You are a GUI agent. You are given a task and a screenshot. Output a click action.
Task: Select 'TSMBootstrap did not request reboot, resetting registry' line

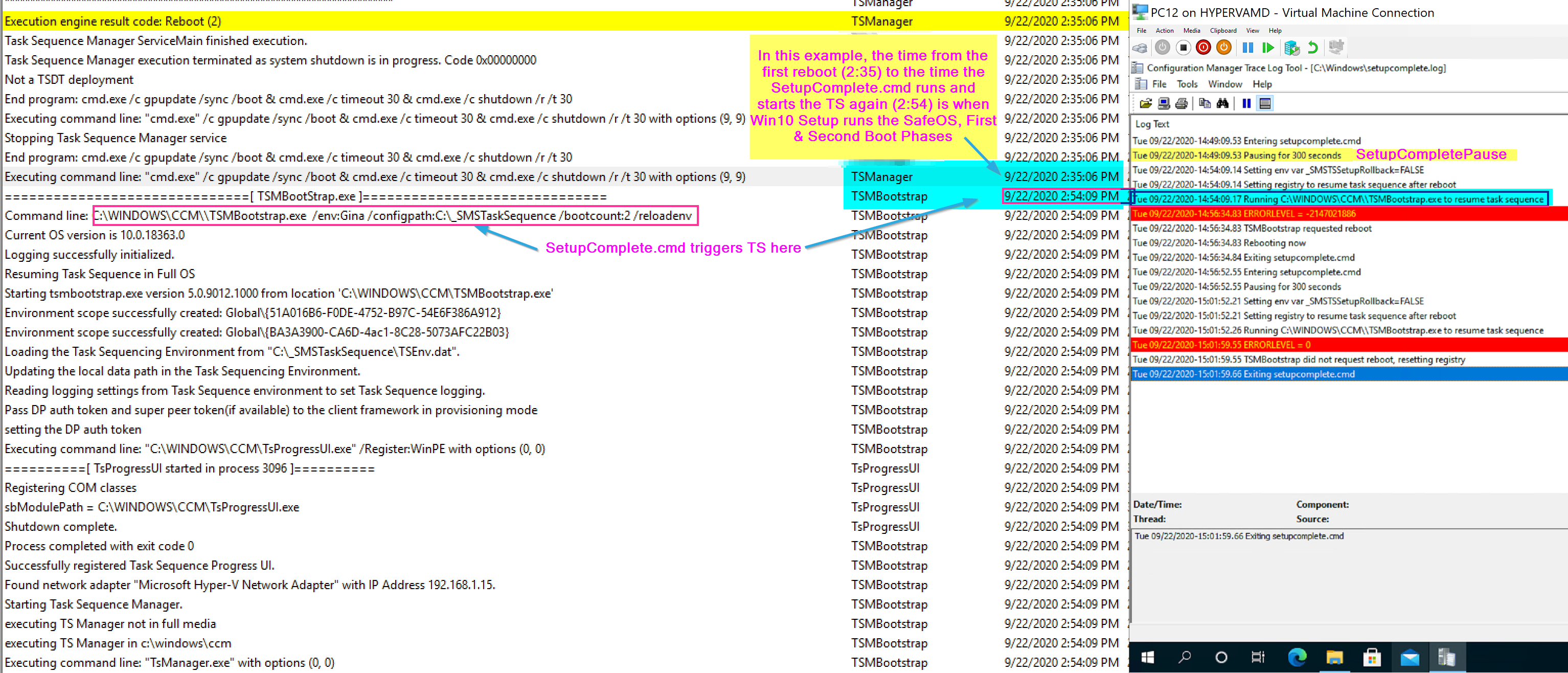(x=1349, y=360)
